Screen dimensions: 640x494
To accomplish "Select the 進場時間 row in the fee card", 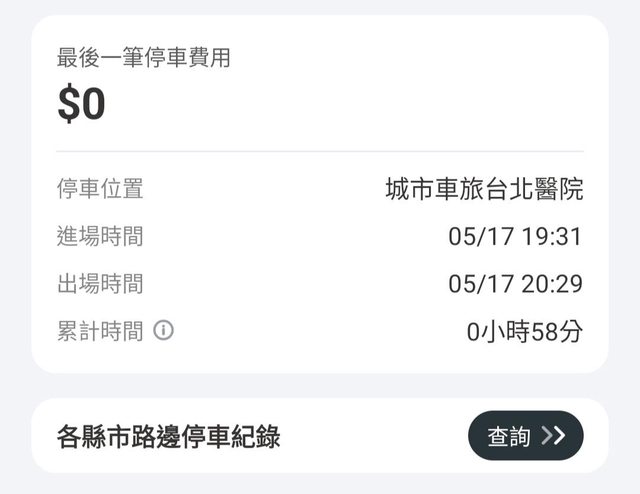I will pyautogui.click(x=320, y=237).
